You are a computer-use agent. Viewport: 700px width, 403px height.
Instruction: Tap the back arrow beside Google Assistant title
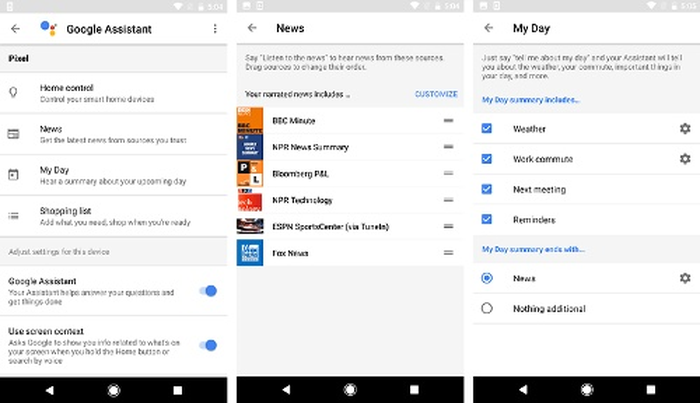click(15, 29)
